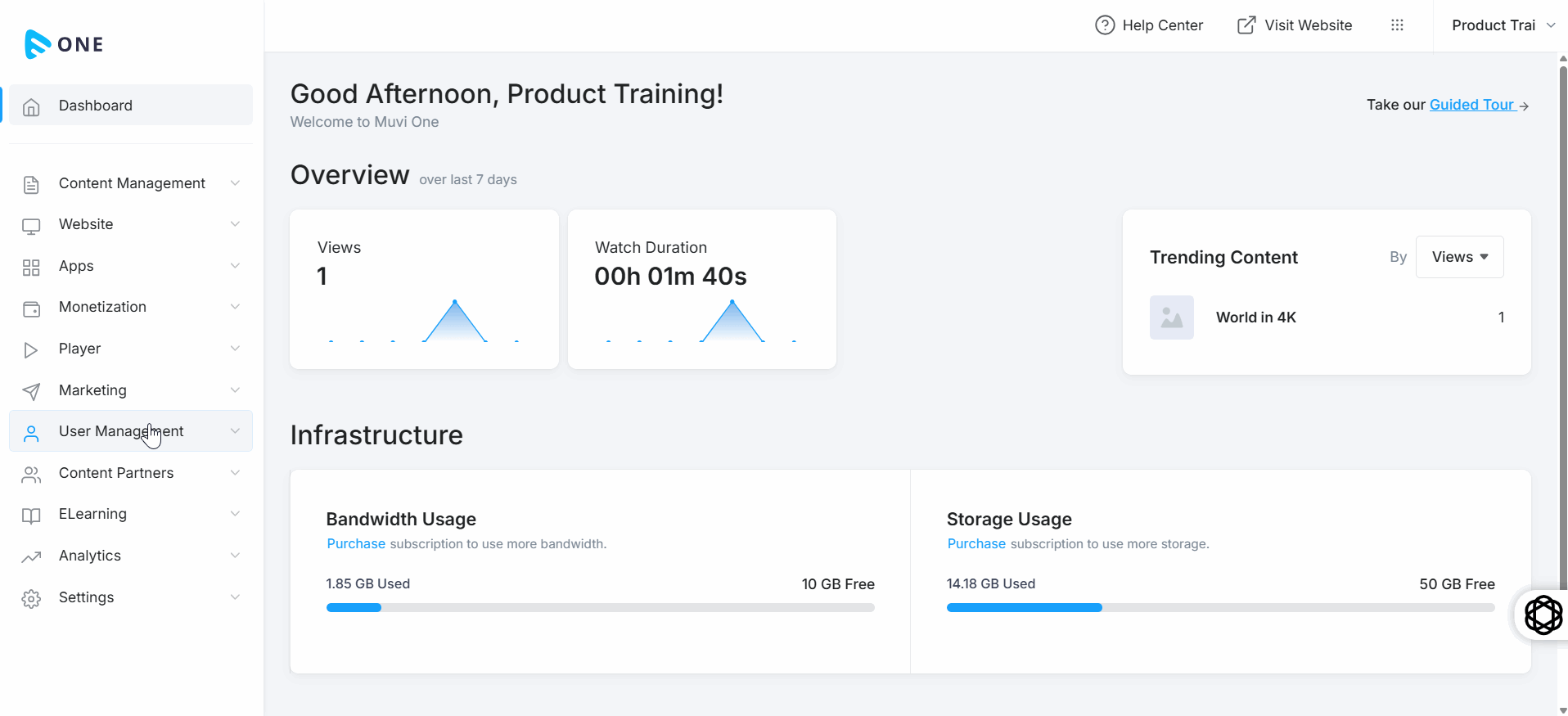Expand the Player menu chevron
This screenshot has height=716, width=1568.
click(235, 349)
